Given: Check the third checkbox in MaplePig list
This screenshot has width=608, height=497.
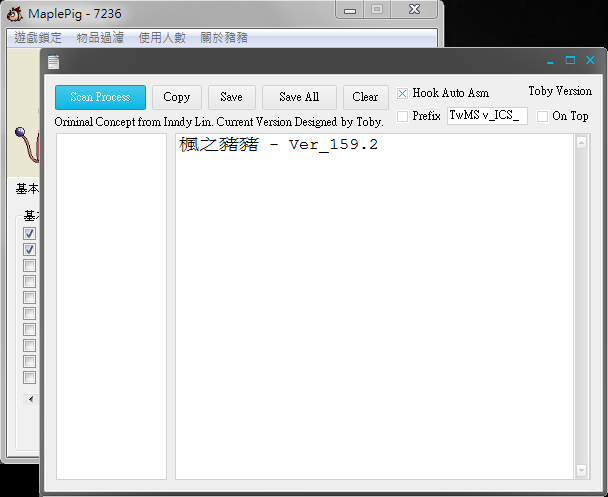Looking at the screenshot, I should 29,266.
